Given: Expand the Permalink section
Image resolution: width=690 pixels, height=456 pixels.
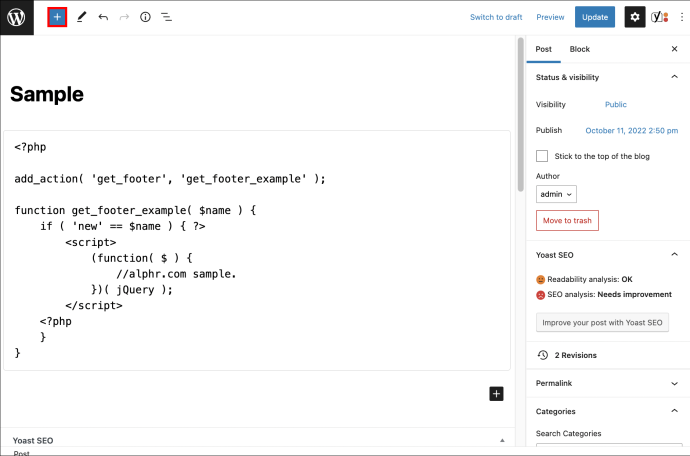Looking at the screenshot, I should [x=674, y=383].
